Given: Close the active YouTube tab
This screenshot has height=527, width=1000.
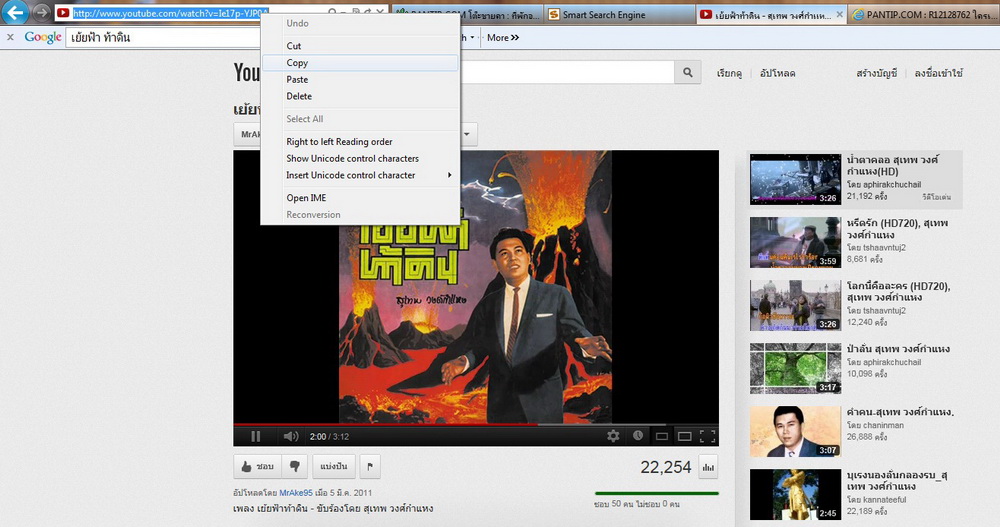Looking at the screenshot, I should [x=839, y=14].
